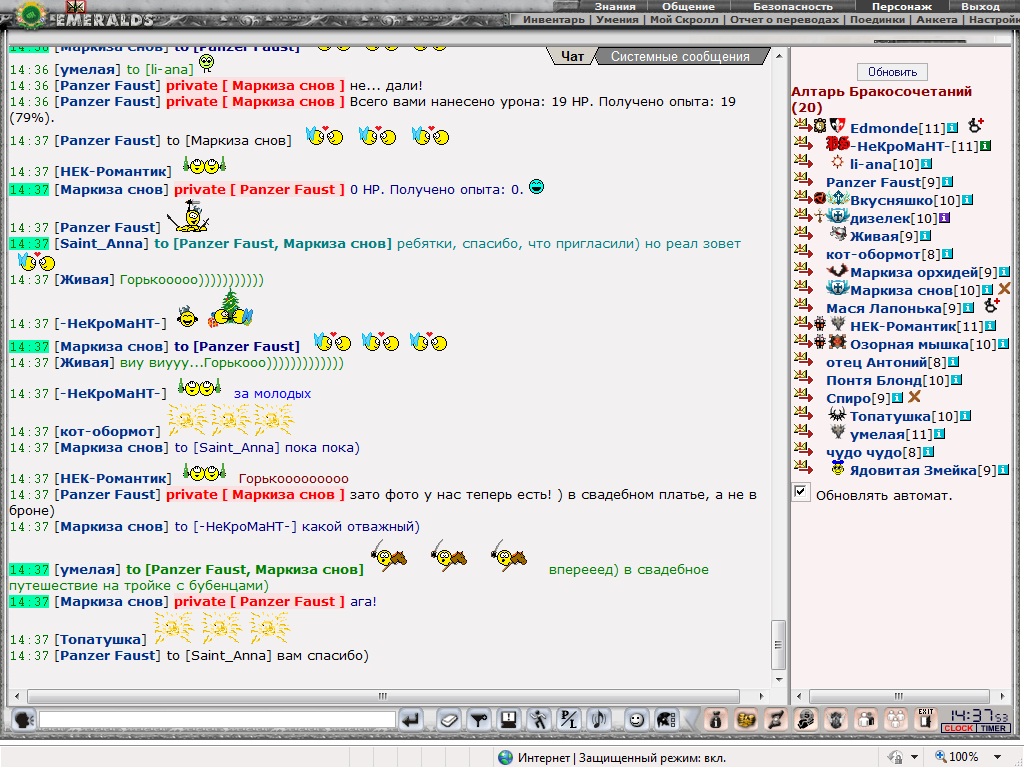Open the Персонаж menu
This screenshot has width=1024, height=768.
[902, 7]
